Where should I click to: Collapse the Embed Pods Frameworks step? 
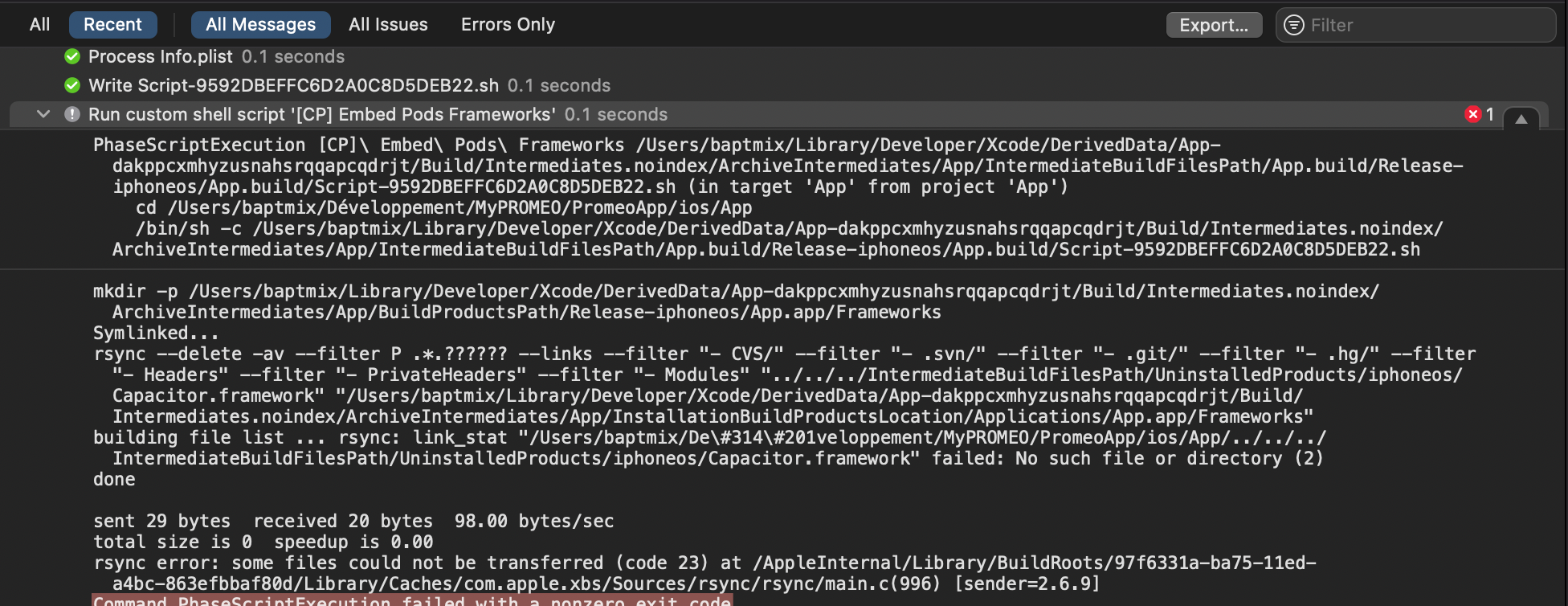(43, 114)
